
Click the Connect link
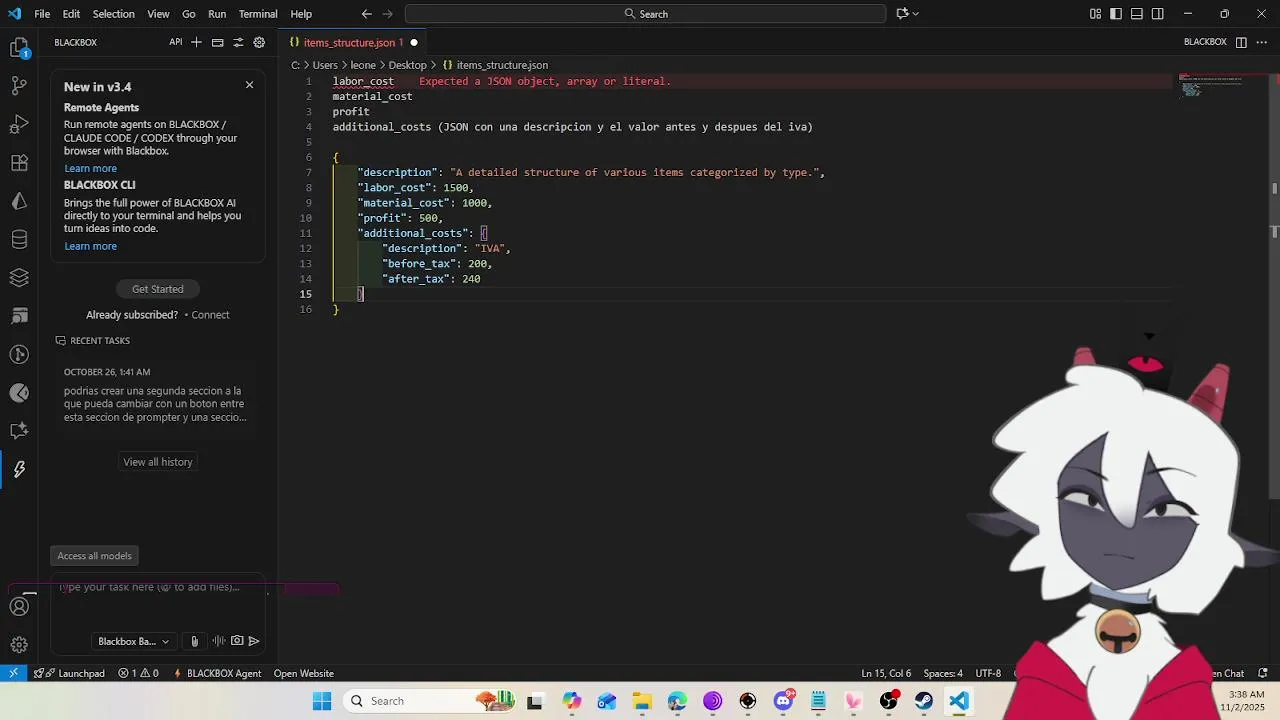point(210,315)
